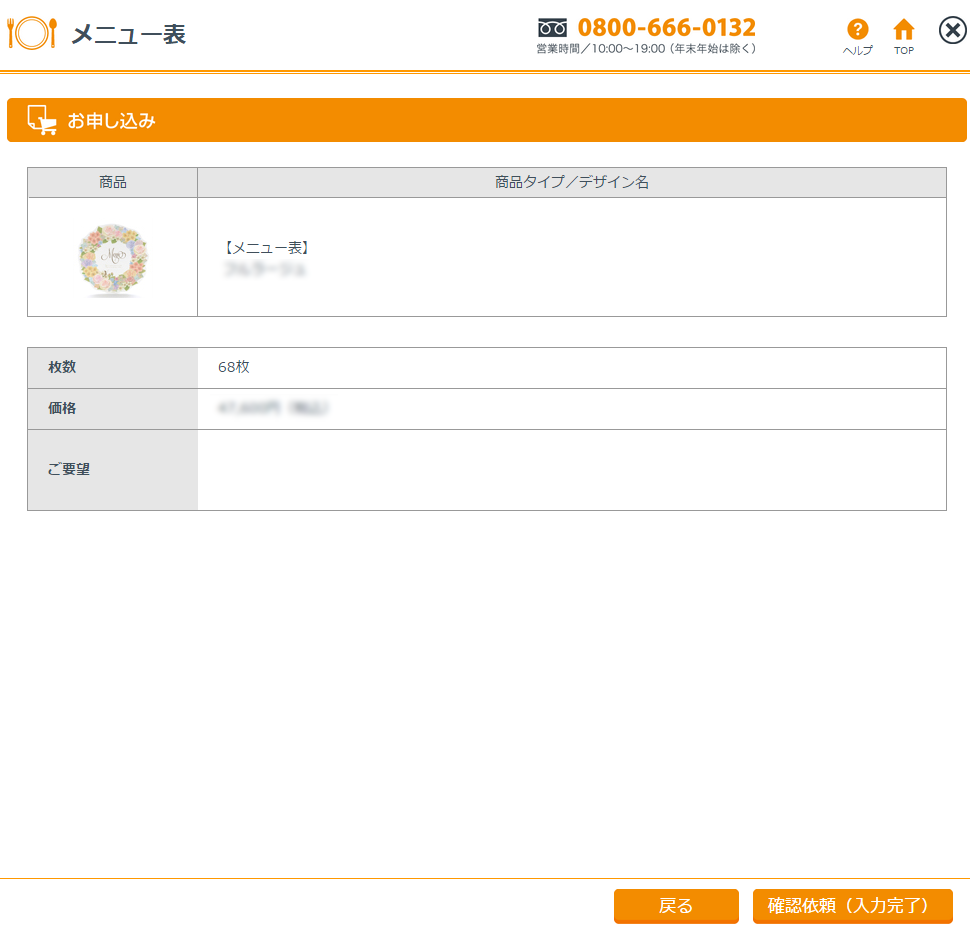Open the floral wreath product thumbnail
This screenshot has height=939, width=970.
pyautogui.click(x=113, y=259)
